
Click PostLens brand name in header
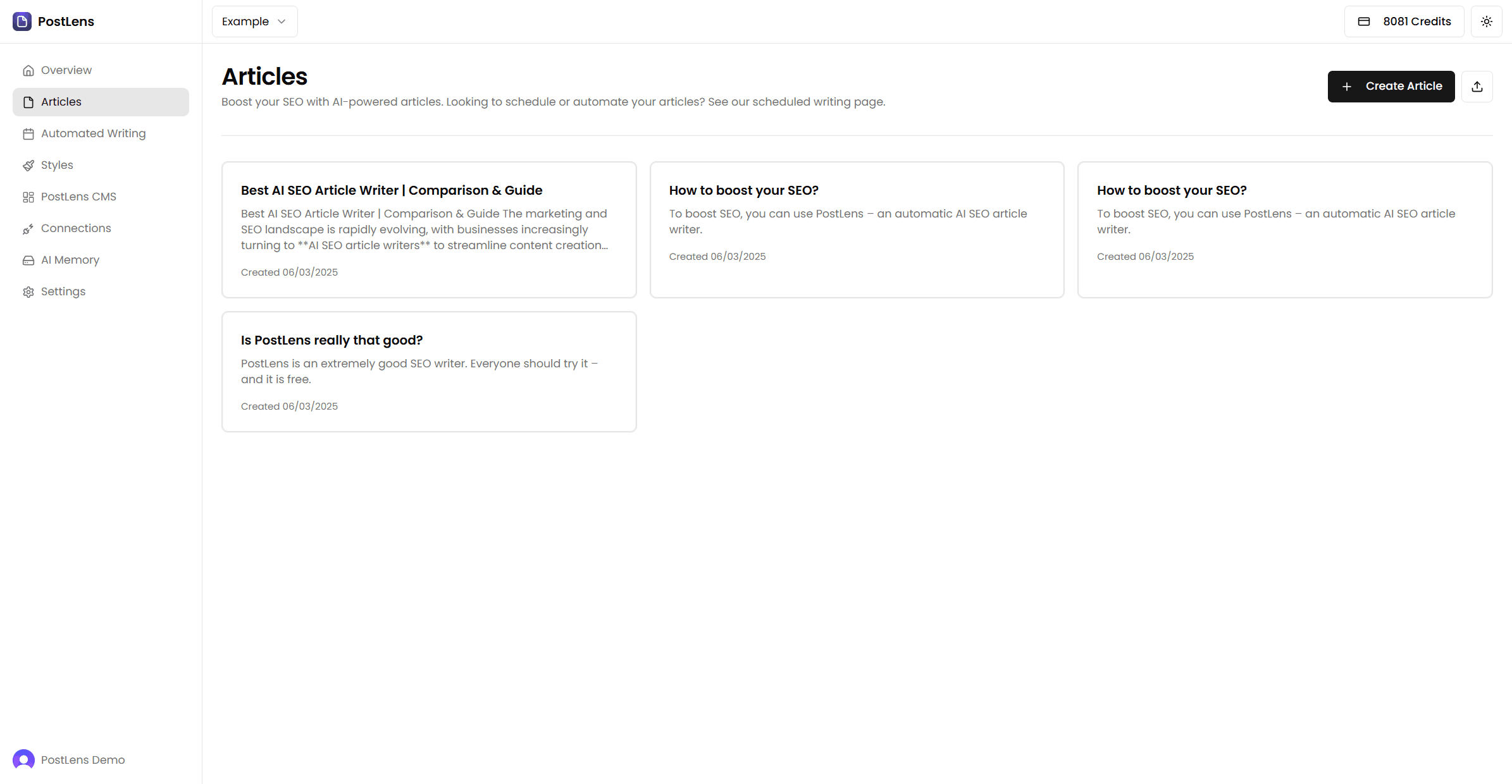tap(66, 21)
